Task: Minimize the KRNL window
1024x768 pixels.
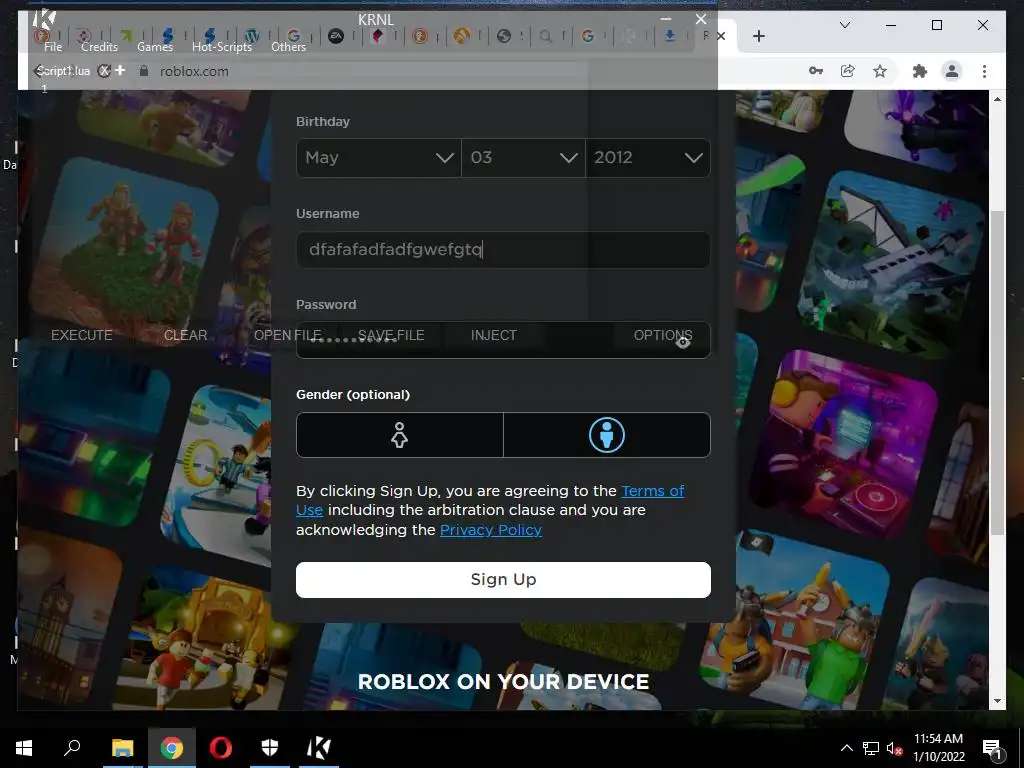Action: (x=666, y=20)
